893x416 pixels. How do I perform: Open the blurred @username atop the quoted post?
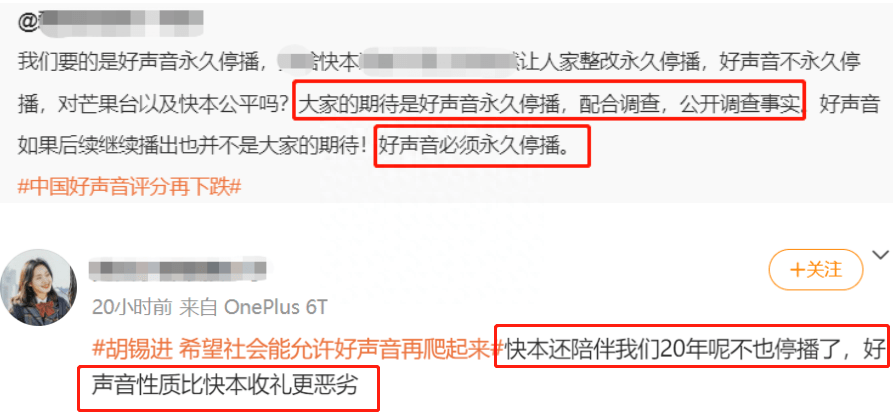(x=110, y=22)
